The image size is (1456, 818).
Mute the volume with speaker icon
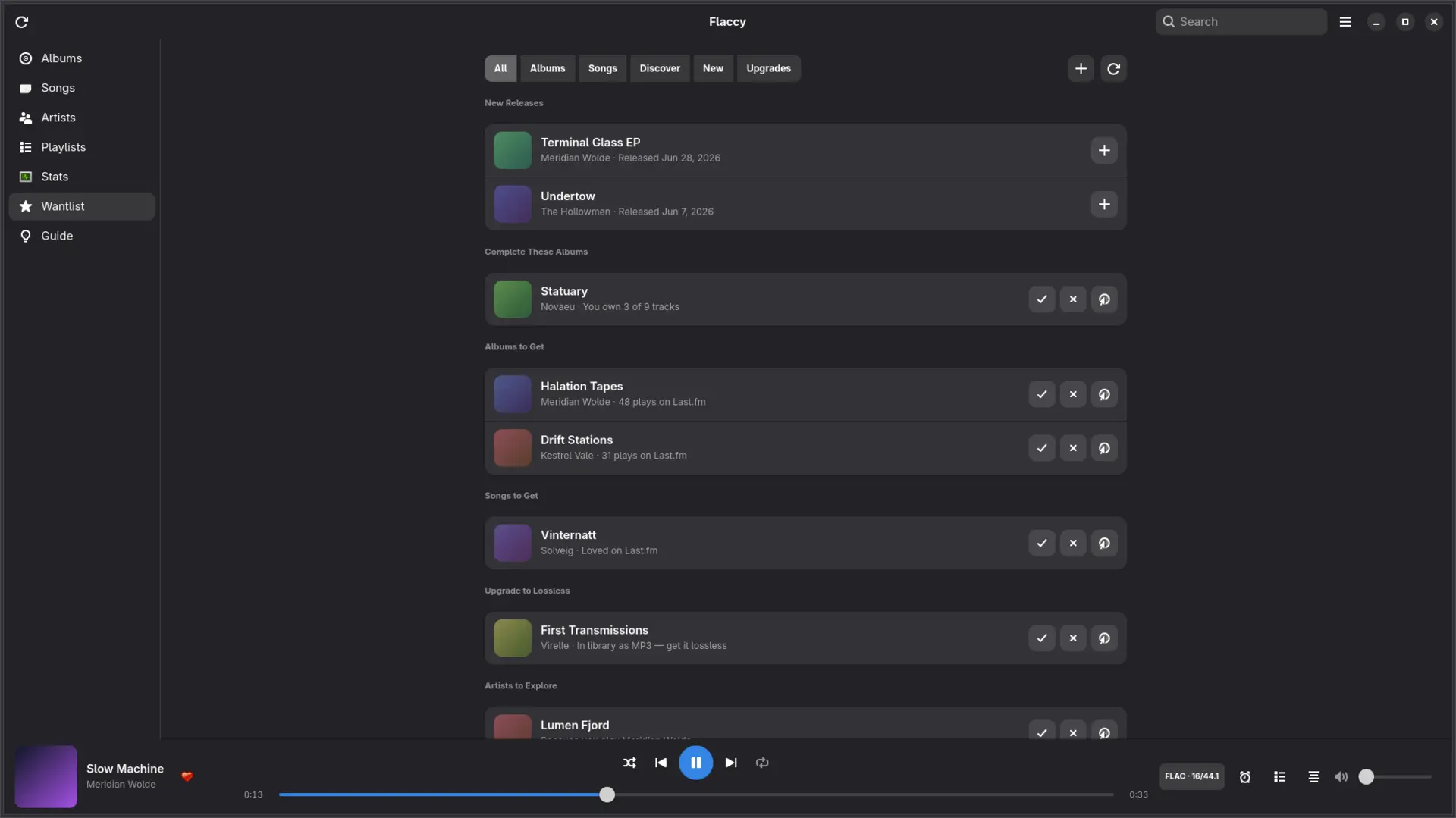point(1341,776)
